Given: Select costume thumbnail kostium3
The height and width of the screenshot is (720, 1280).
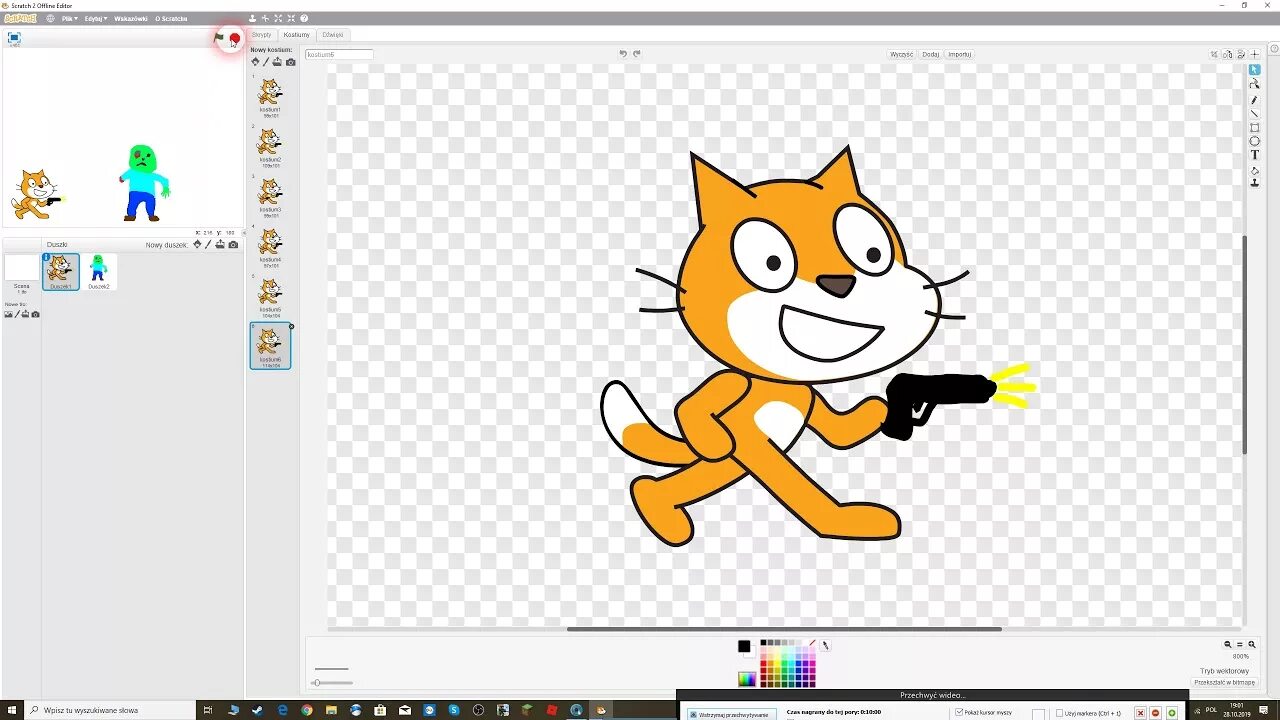Looking at the screenshot, I should coord(270,196).
